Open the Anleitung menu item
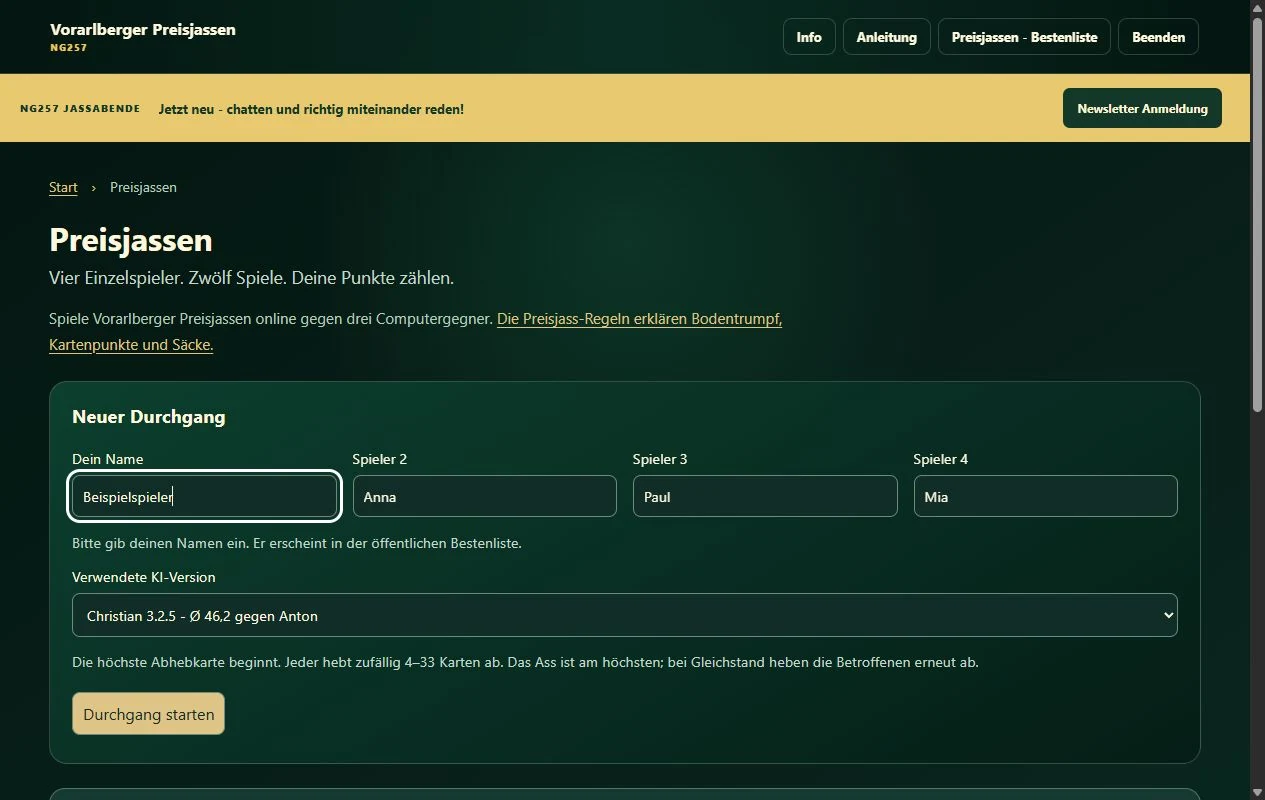 click(x=887, y=37)
